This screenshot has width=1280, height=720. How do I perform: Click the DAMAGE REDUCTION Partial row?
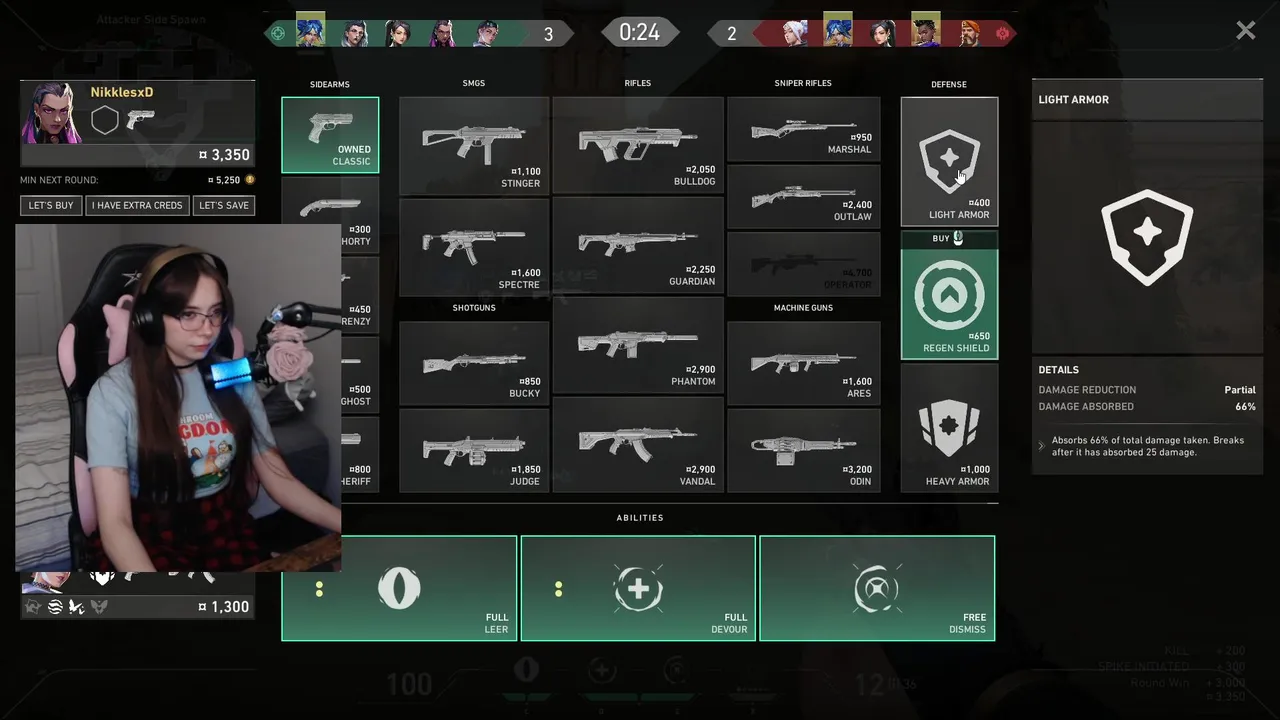1147,390
